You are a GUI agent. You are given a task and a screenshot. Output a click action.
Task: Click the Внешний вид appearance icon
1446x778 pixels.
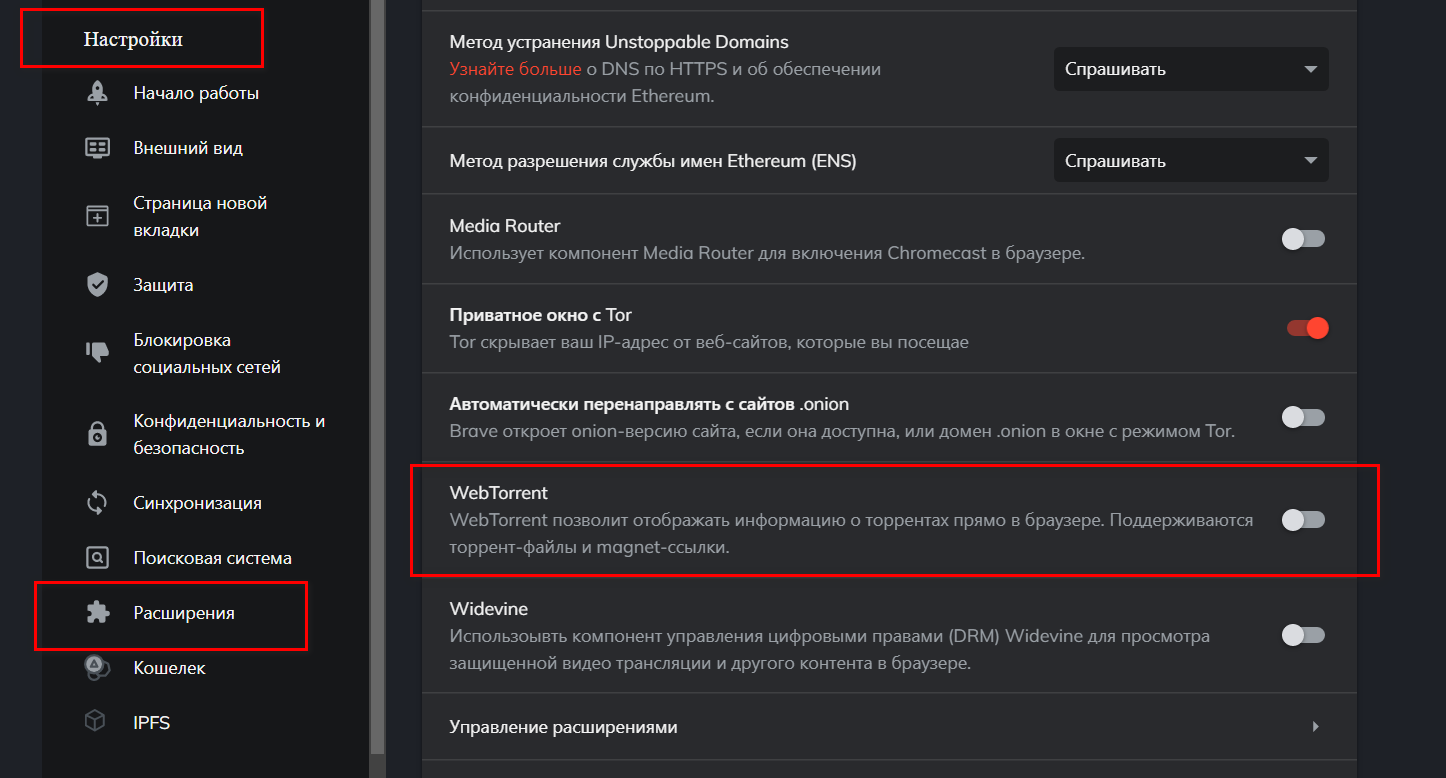click(97, 148)
